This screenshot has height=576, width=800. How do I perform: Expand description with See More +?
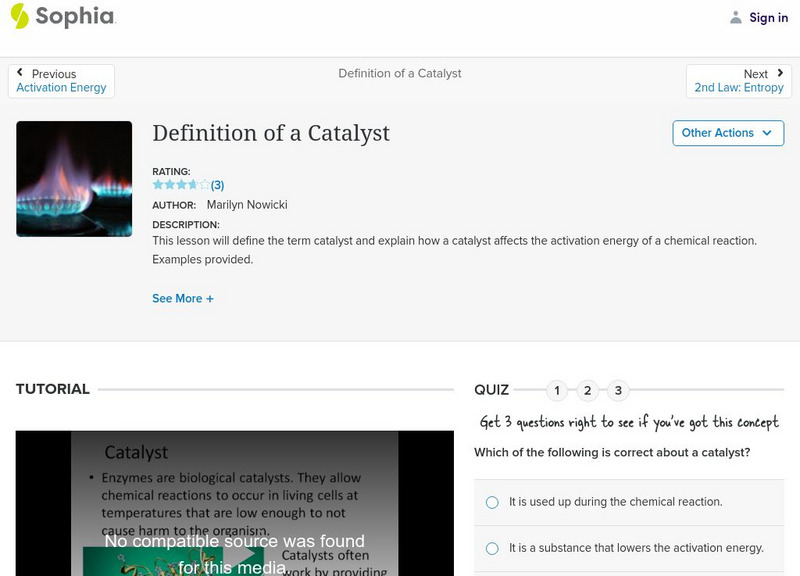tap(183, 298)
